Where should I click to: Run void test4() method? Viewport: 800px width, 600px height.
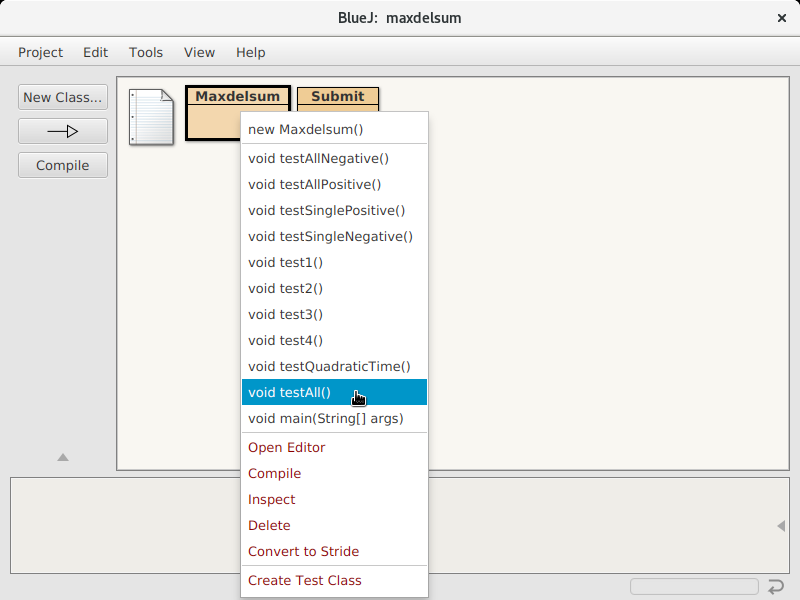(334, 341)
